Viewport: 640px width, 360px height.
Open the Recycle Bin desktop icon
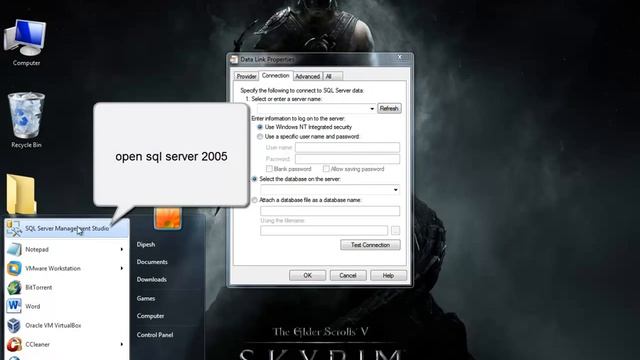point(26,120)
